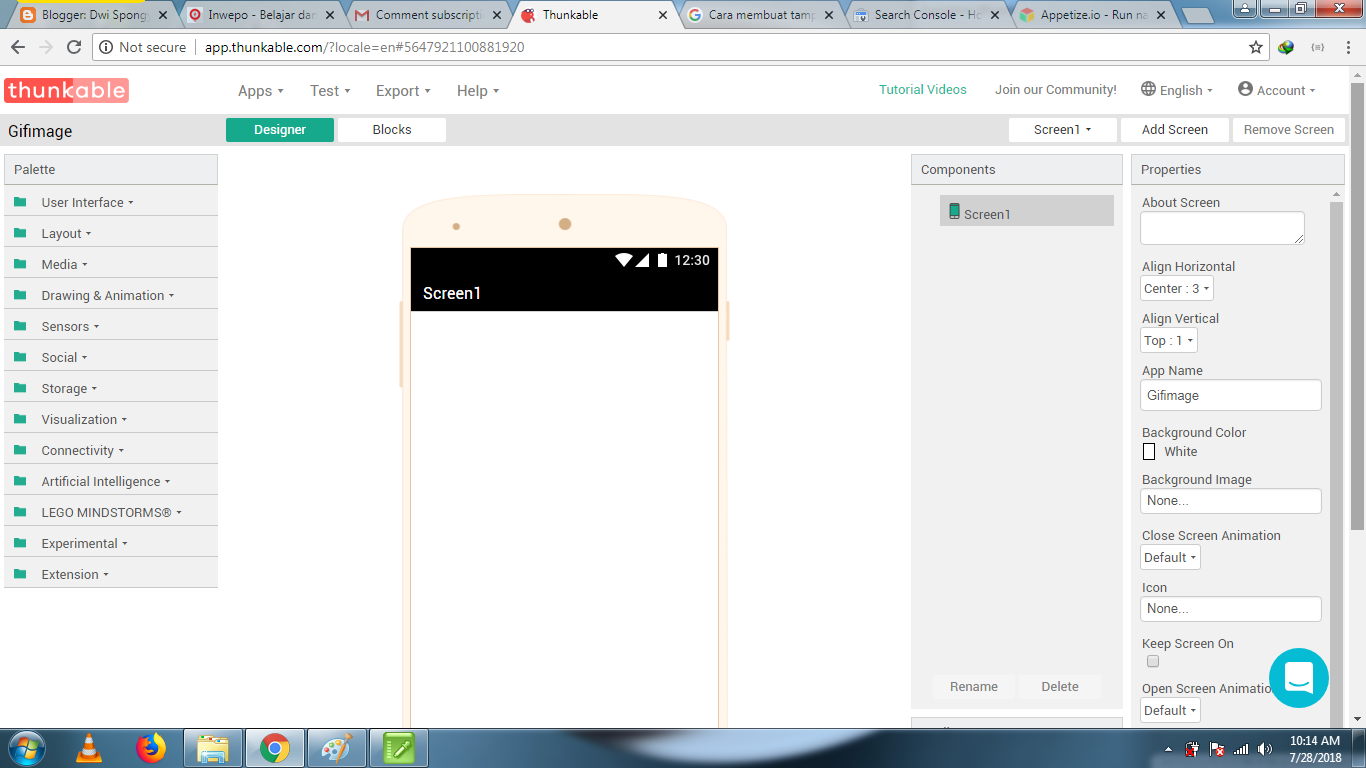Screen dimensions: 1366x768
Task: Switch to the Appetize.io browser tab
Action: tap(1092, 15)
